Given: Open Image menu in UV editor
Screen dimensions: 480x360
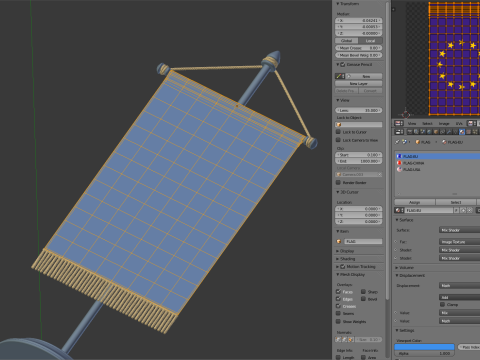Looking at the screenshot, I should click(x=444, y=123).
